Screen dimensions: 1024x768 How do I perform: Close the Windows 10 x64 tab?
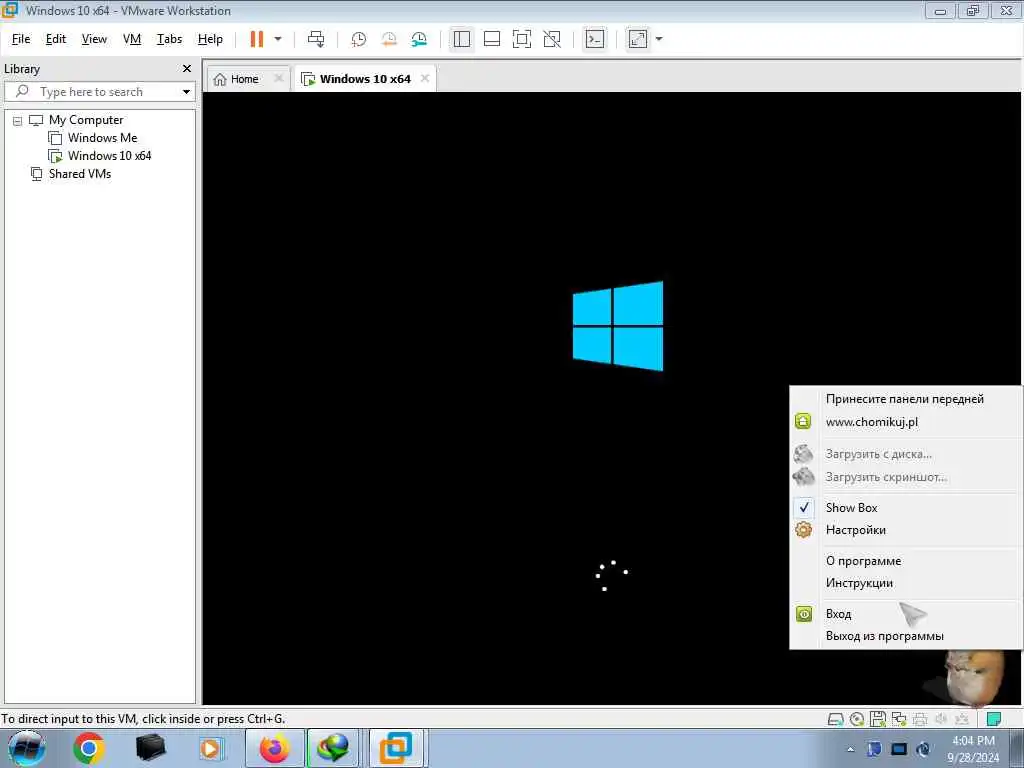click(x=425, y=78)
